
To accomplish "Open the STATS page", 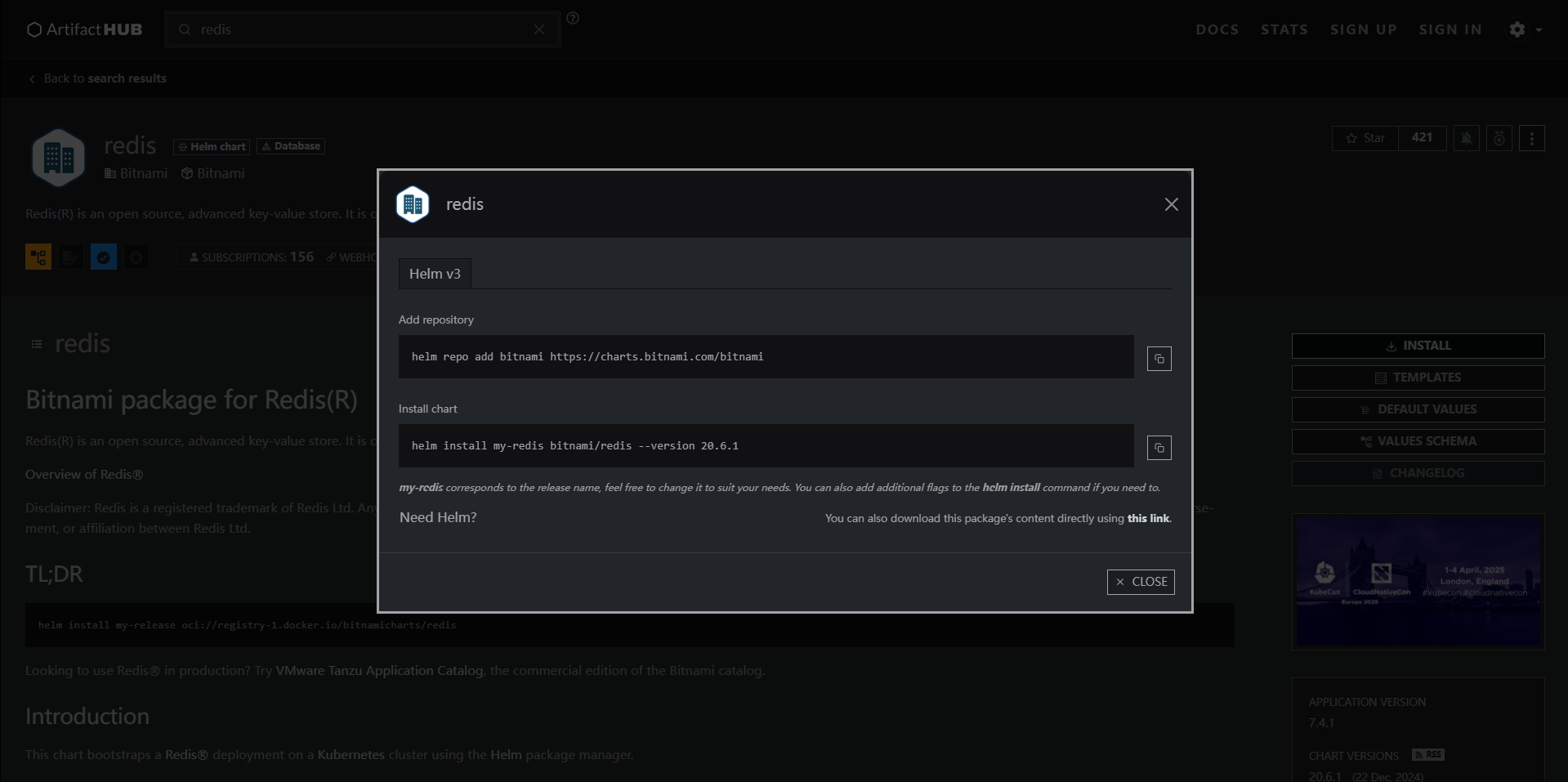I will (x=1284, y=29).
